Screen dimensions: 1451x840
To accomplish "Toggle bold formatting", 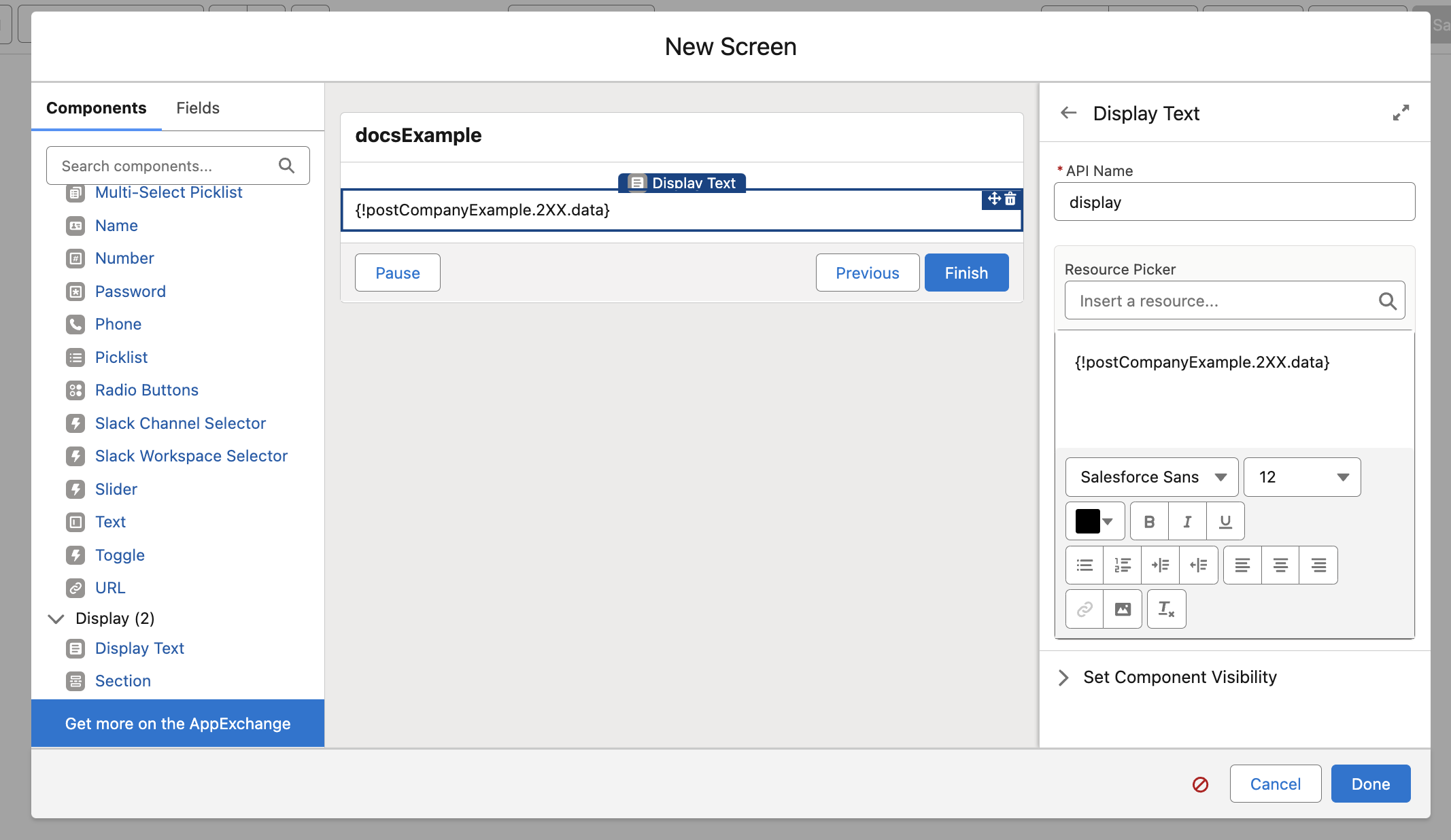I will point(1149,521).
